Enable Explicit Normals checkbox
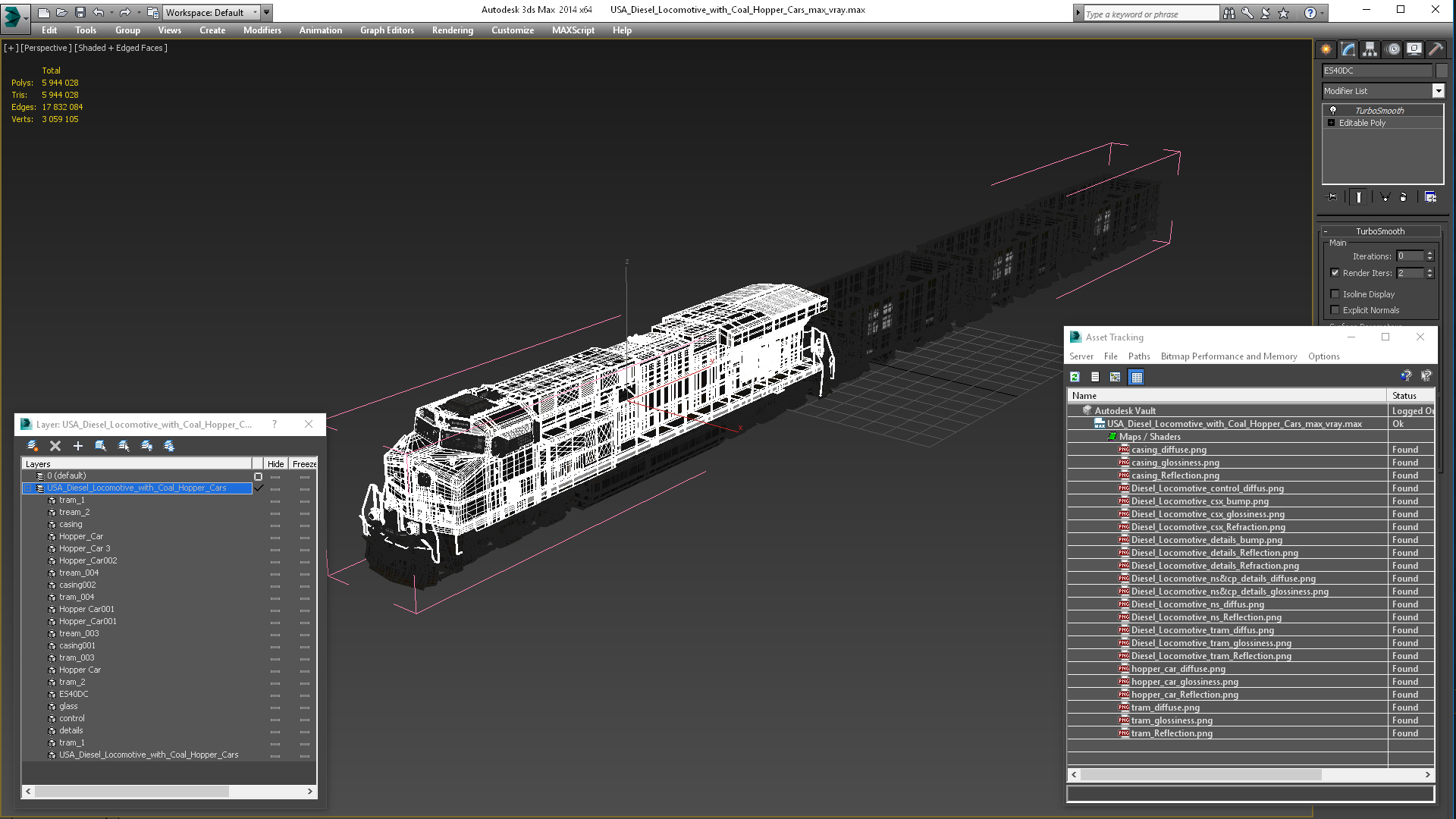1456x819 pixels. pyautogui.click(x=1335, y=310)
